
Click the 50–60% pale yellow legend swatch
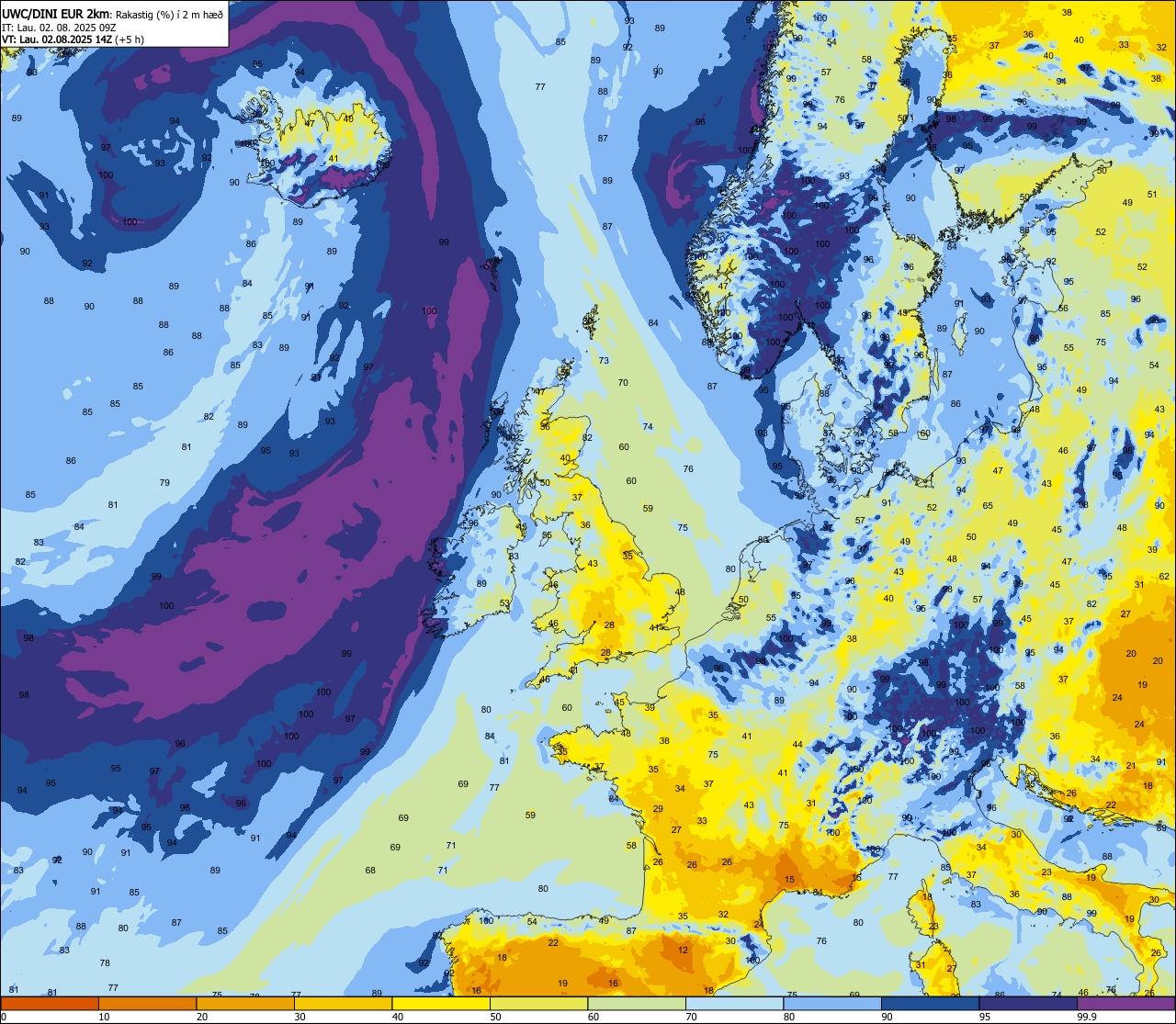tap(538, 1003)
